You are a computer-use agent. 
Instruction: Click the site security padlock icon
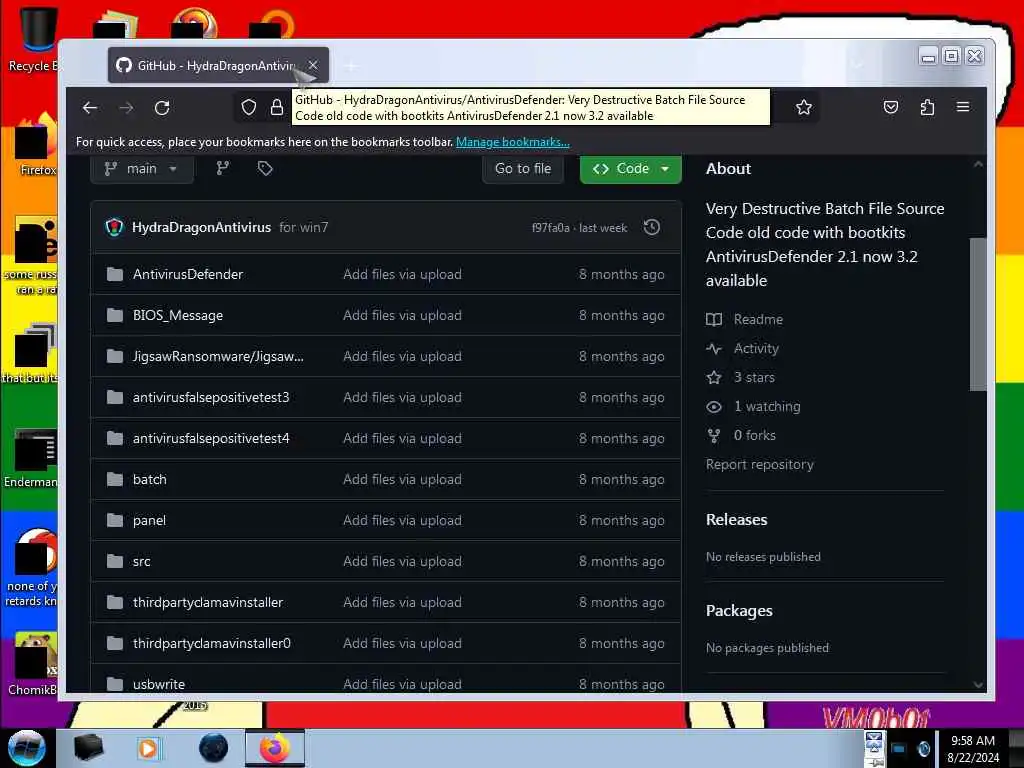tap(277, 108)
